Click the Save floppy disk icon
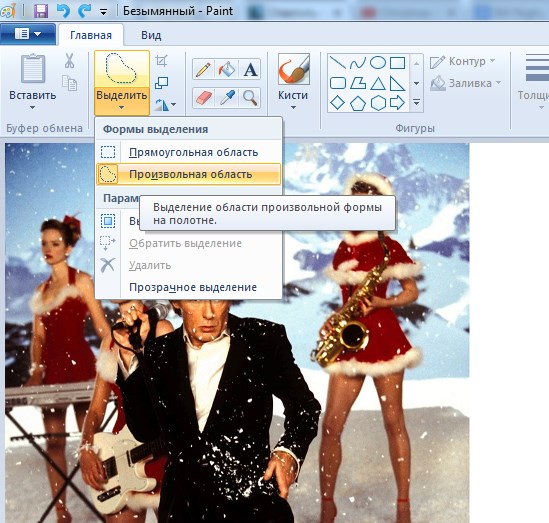Screen dimensions: 549x523 (41, 11)
